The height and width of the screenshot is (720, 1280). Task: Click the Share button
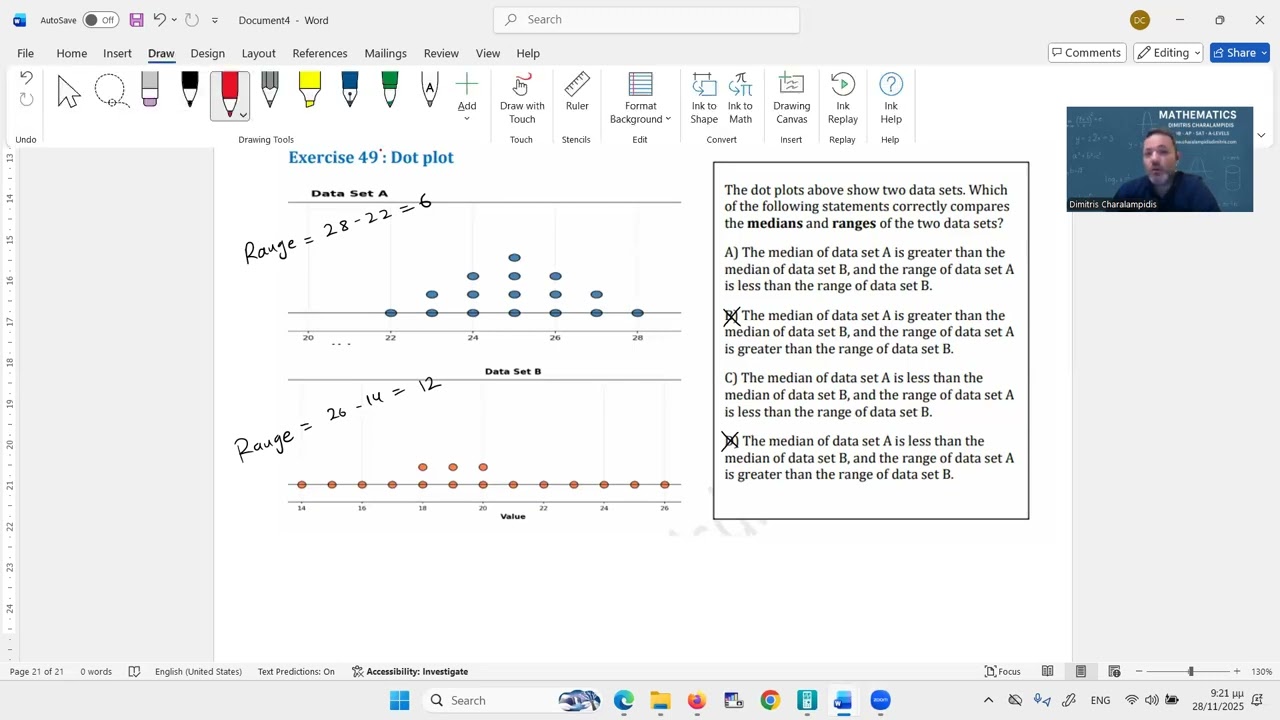click(x=1240, y=53)
